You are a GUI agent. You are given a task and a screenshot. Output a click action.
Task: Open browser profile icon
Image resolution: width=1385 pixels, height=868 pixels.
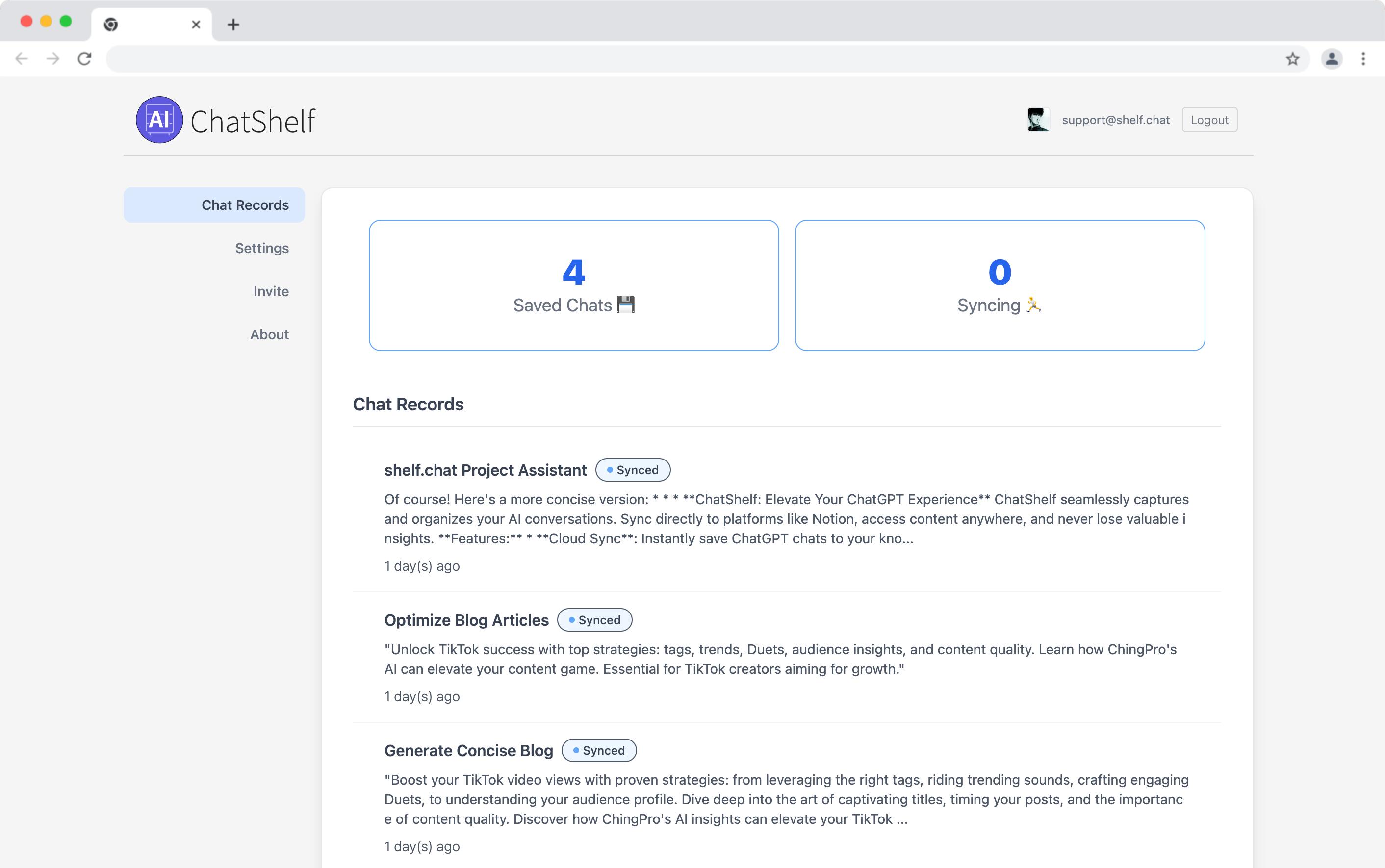pos(1332,58)
